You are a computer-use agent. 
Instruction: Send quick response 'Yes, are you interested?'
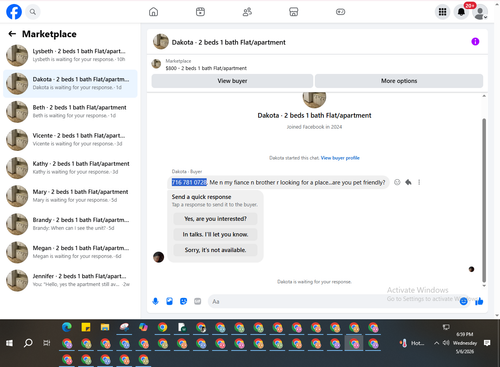click(x=215, y=219)
